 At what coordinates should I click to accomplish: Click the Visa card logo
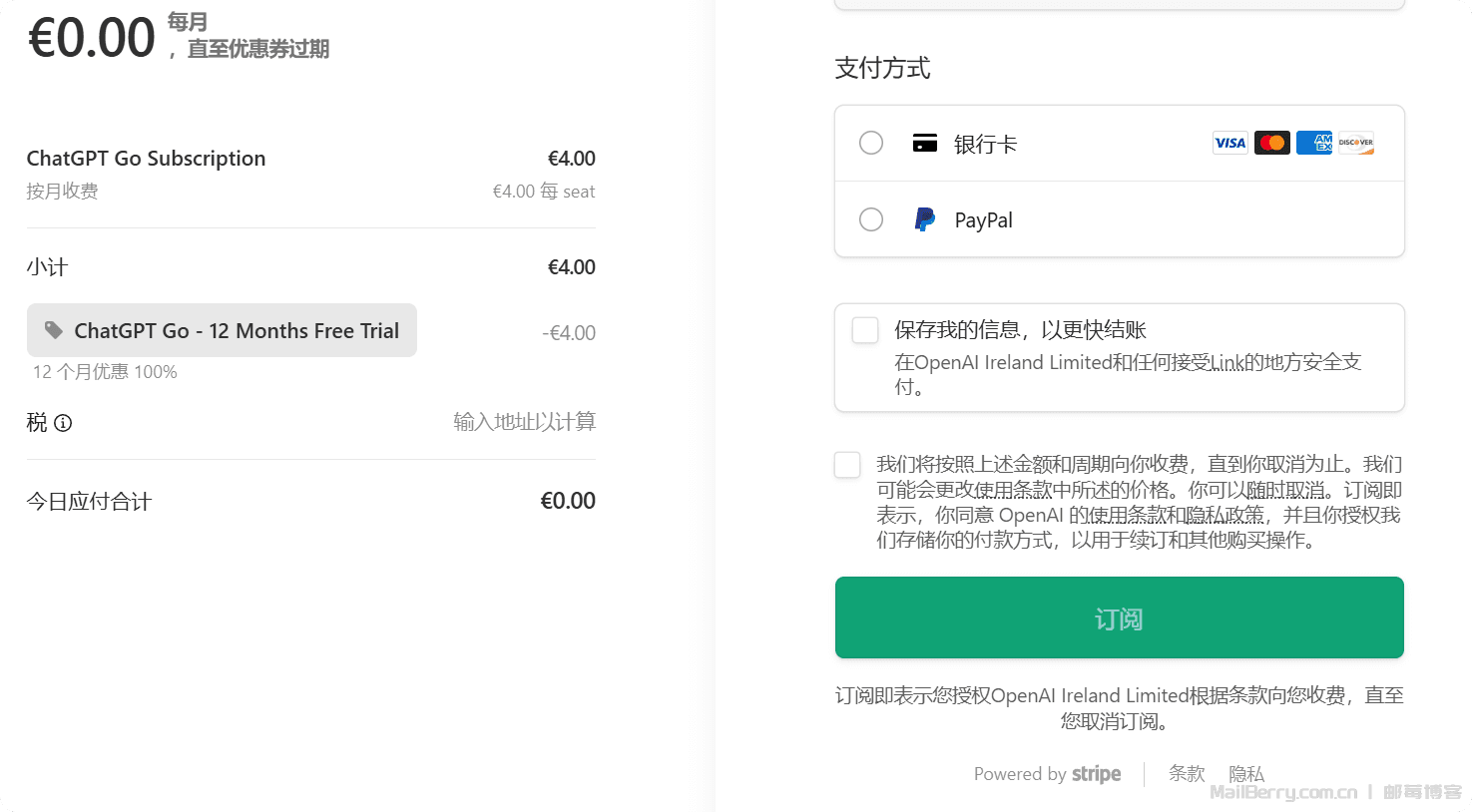[x=1229, y=143]
